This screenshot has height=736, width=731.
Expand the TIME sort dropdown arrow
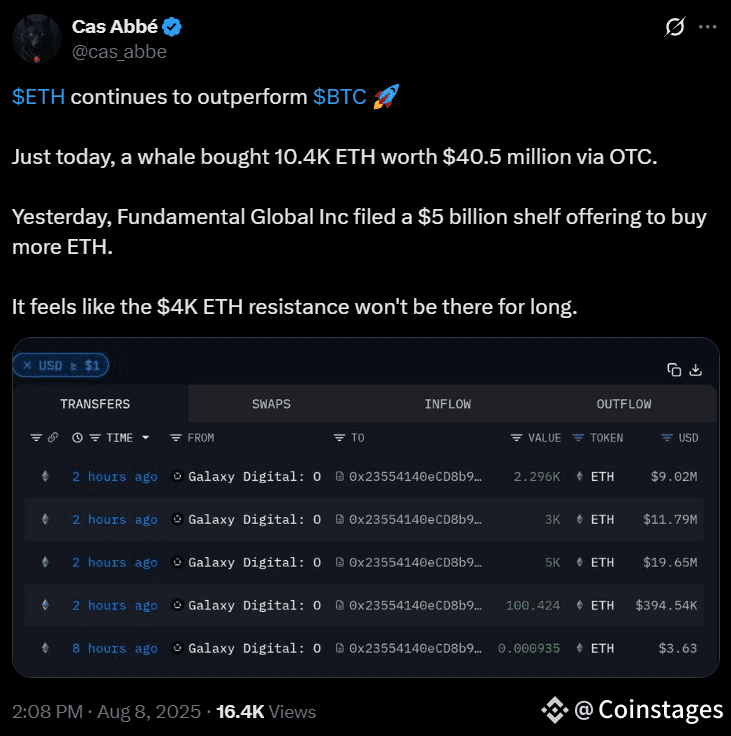coord(146,437)
